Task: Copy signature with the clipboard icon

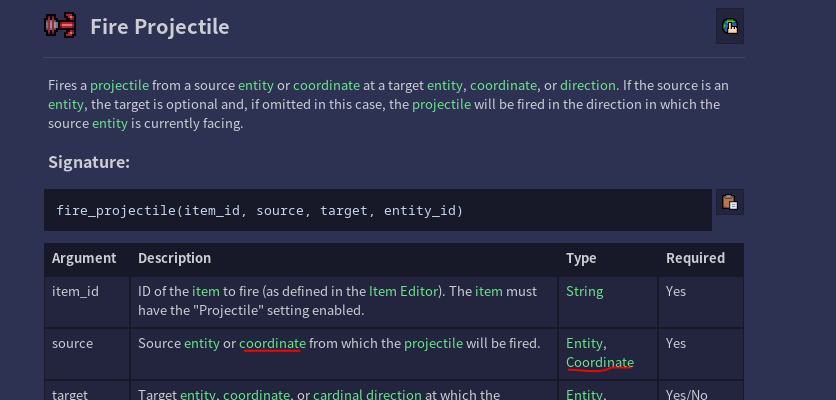Action: point(729,202)
